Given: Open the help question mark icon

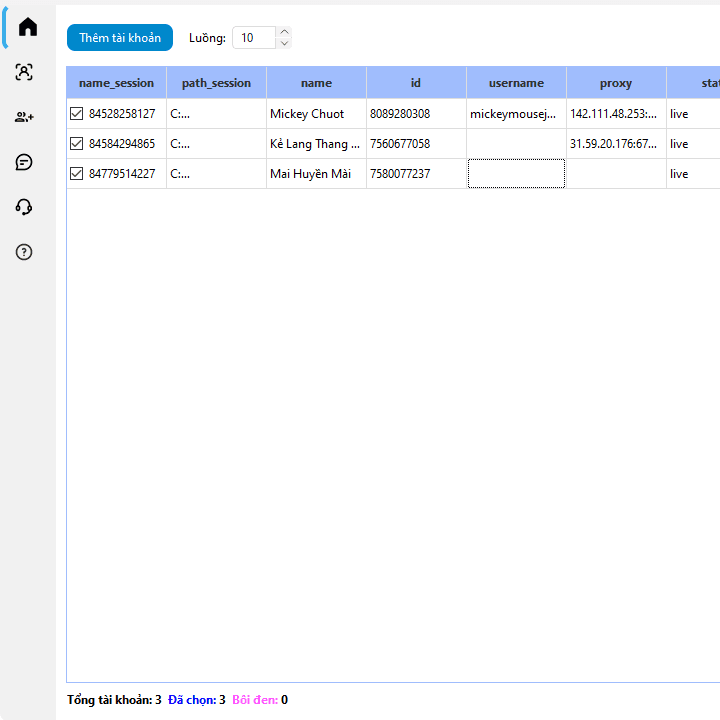Looking at the screenshot, I should point(24,252).
